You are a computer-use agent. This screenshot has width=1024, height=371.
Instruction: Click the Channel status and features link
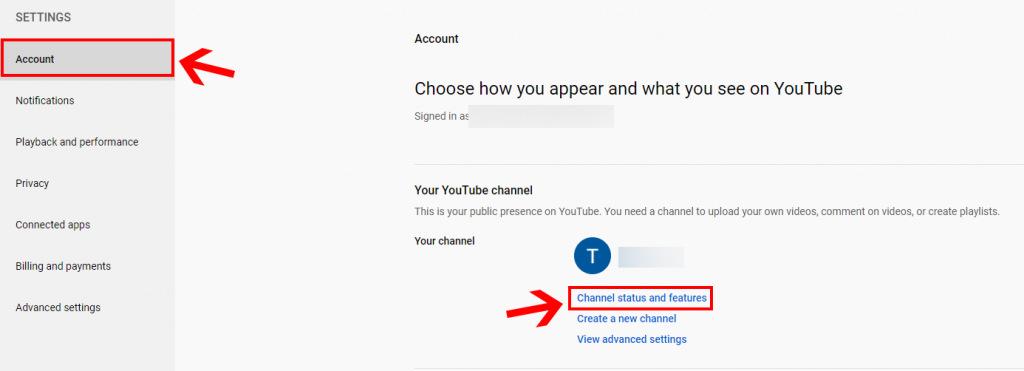(x=641, y=298)
